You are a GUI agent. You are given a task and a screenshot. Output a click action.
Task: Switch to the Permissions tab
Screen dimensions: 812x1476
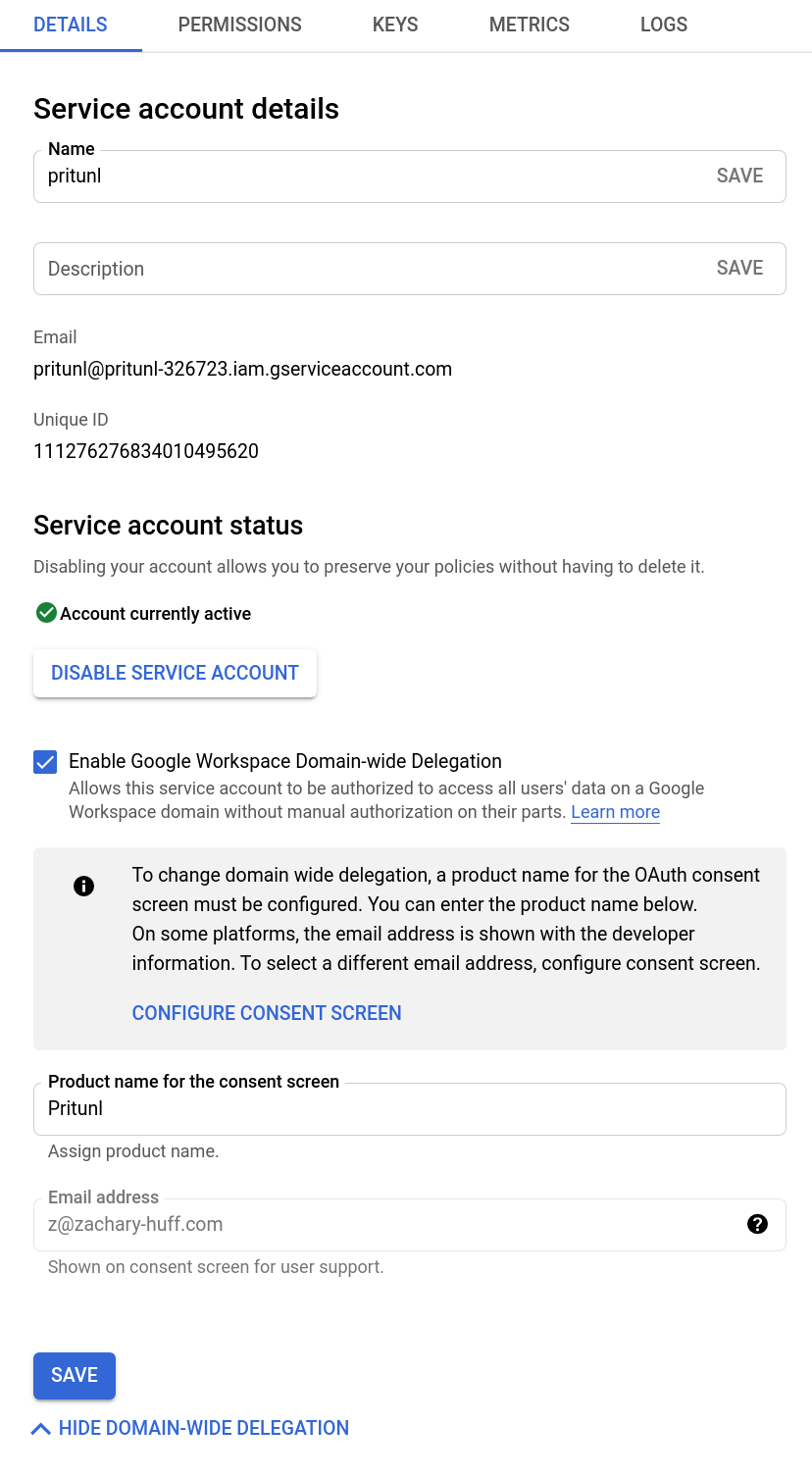pos(240,25)
